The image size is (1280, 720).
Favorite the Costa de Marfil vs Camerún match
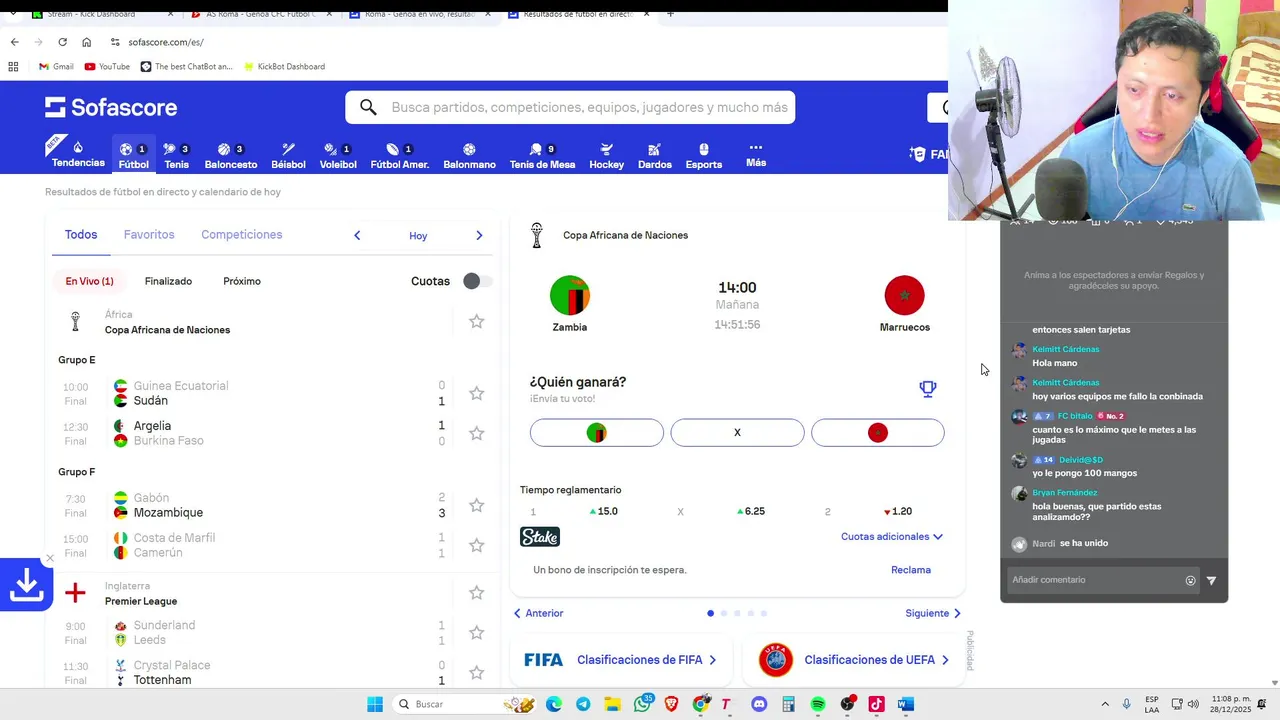(477, 545)
